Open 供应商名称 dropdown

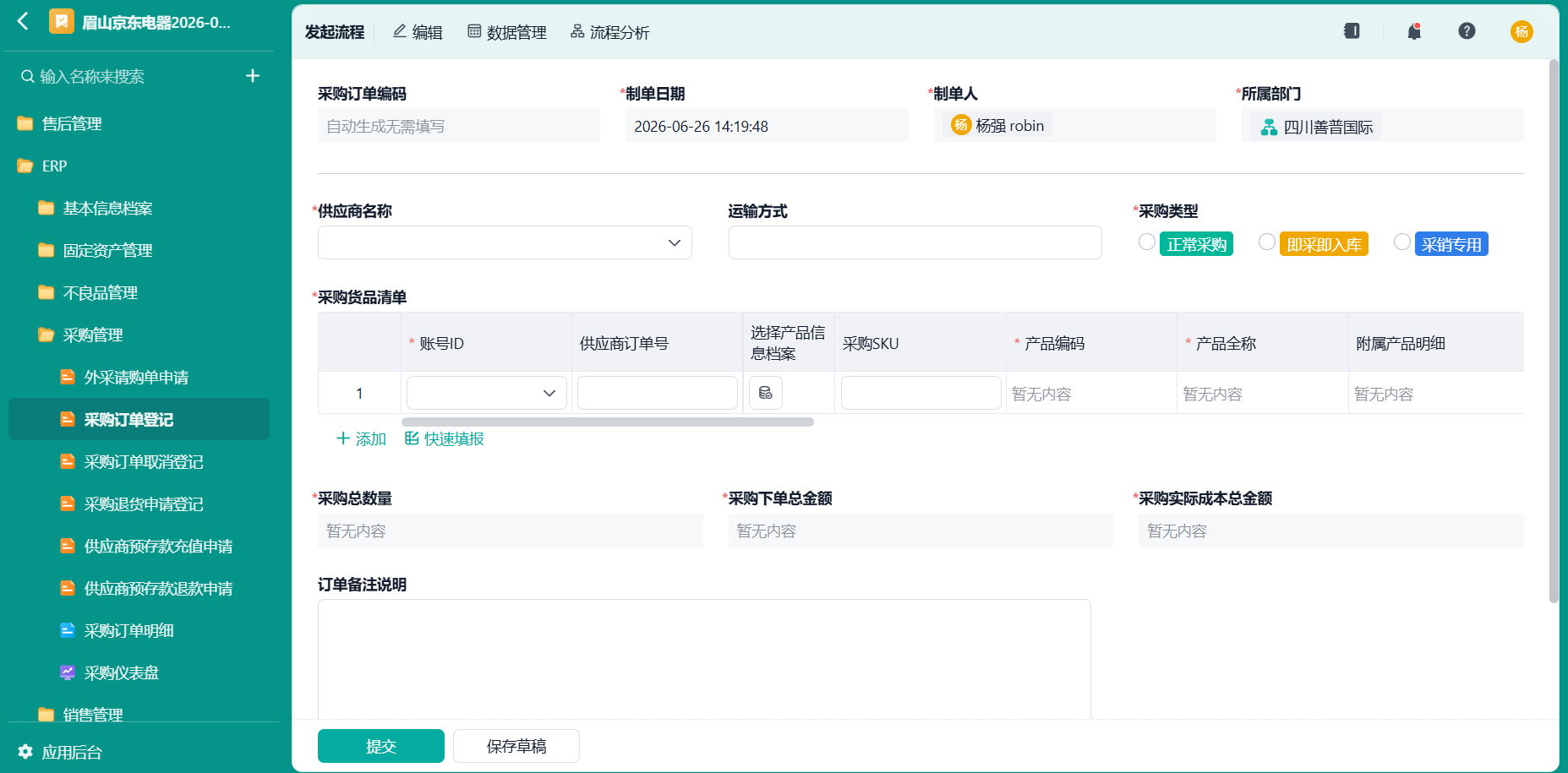click(505, 242)
